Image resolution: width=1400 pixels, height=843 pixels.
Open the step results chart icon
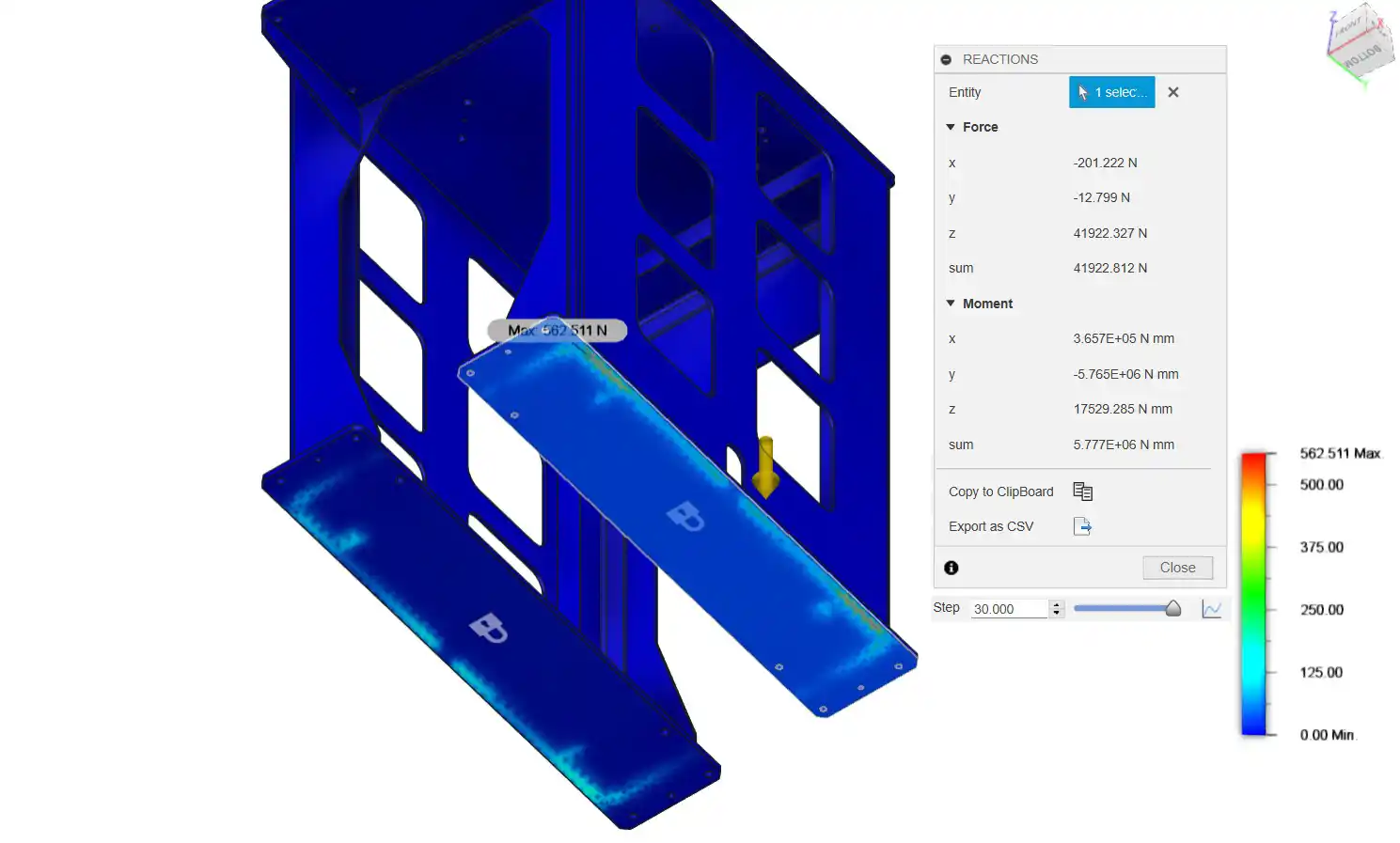pos(1212,609)
